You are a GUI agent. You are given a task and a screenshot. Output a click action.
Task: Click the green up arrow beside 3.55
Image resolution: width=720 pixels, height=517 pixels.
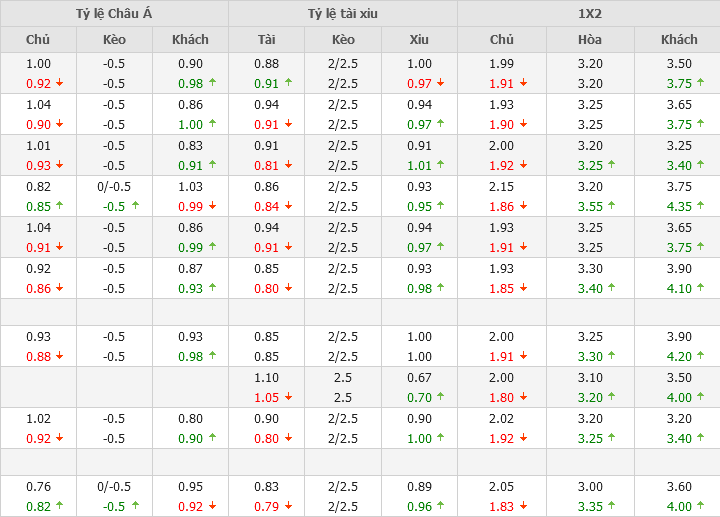coord(611,206)
